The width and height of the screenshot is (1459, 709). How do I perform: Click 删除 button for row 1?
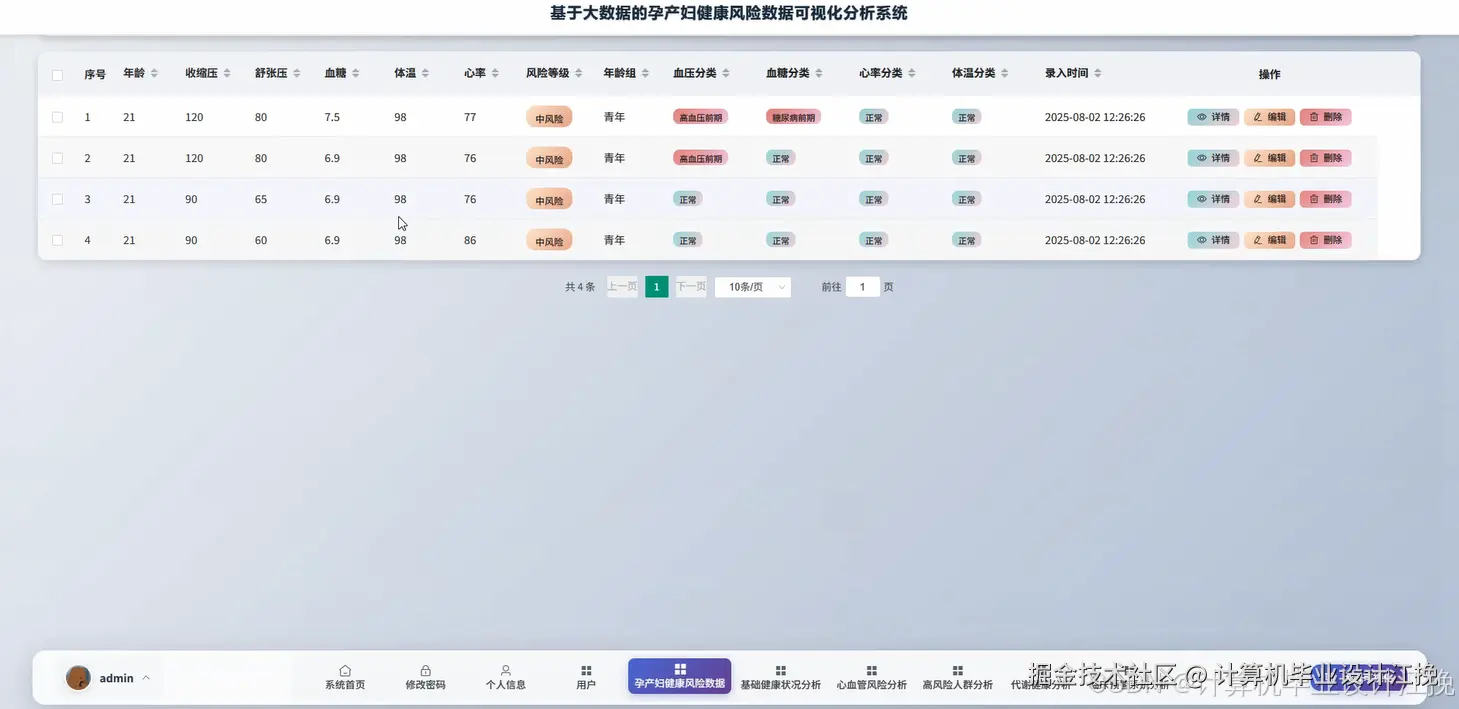coord(1326,117)
